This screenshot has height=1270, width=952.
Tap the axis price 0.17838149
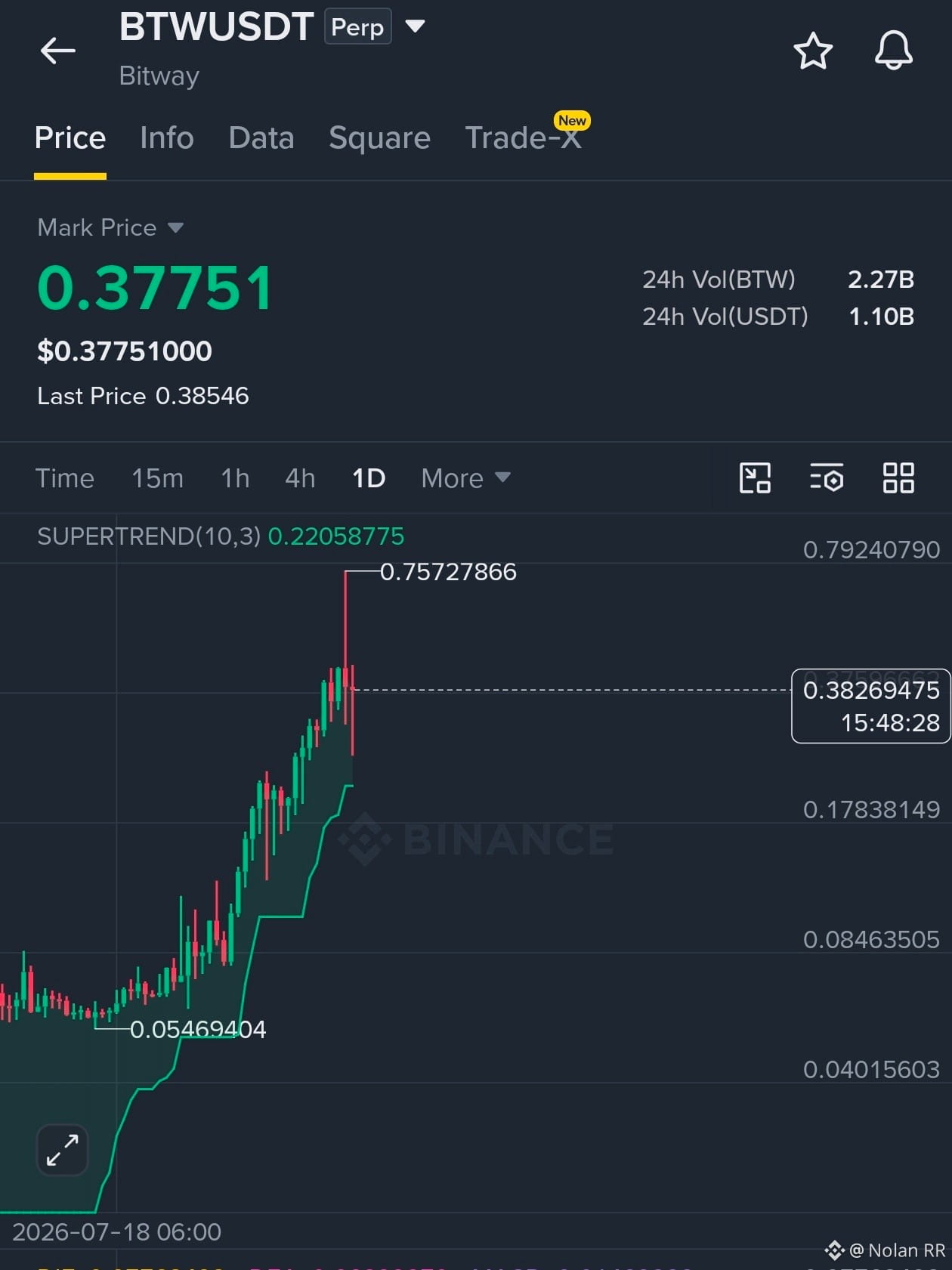tap(871, 810)
